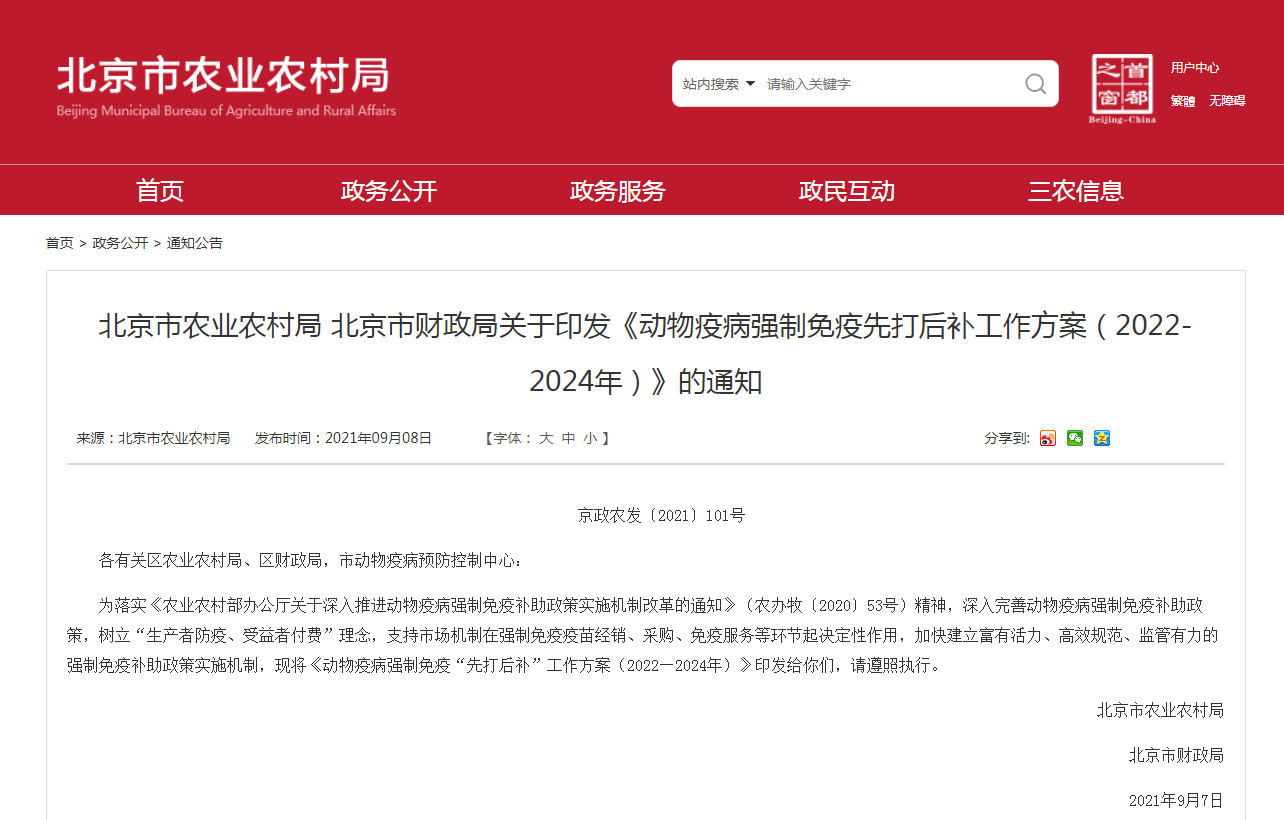Open the 站内搜索 search scope dropdown
This screenshot has height=820, width=1284.
(718, 84)
